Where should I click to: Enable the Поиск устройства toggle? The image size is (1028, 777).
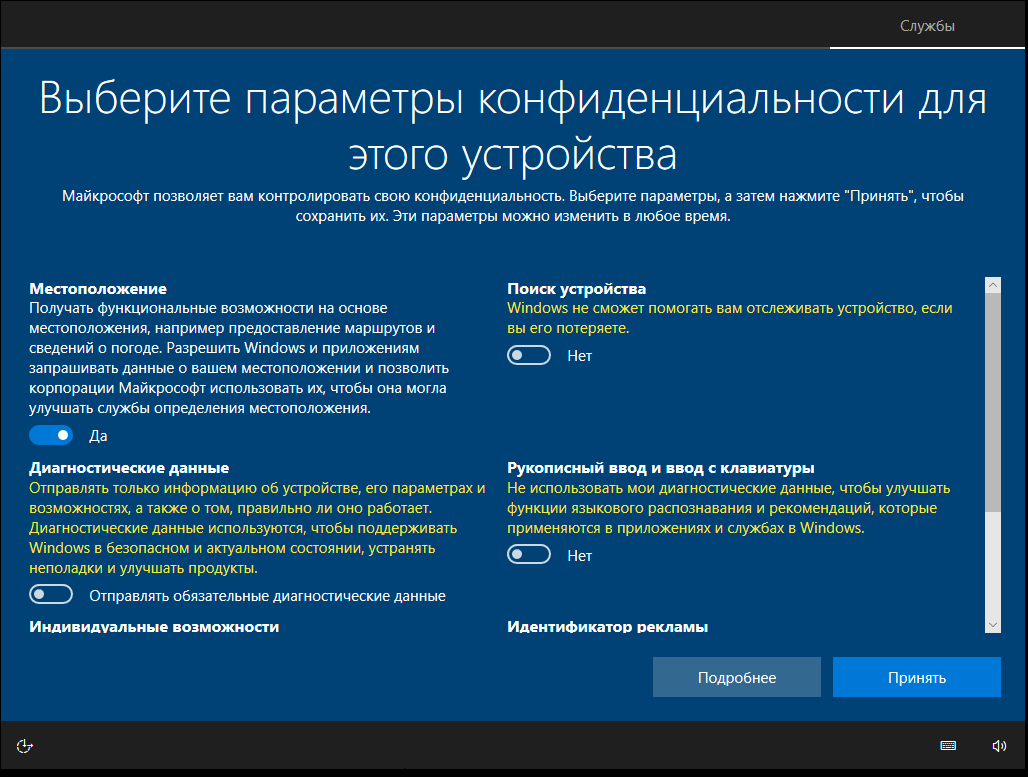click(529, 355)
